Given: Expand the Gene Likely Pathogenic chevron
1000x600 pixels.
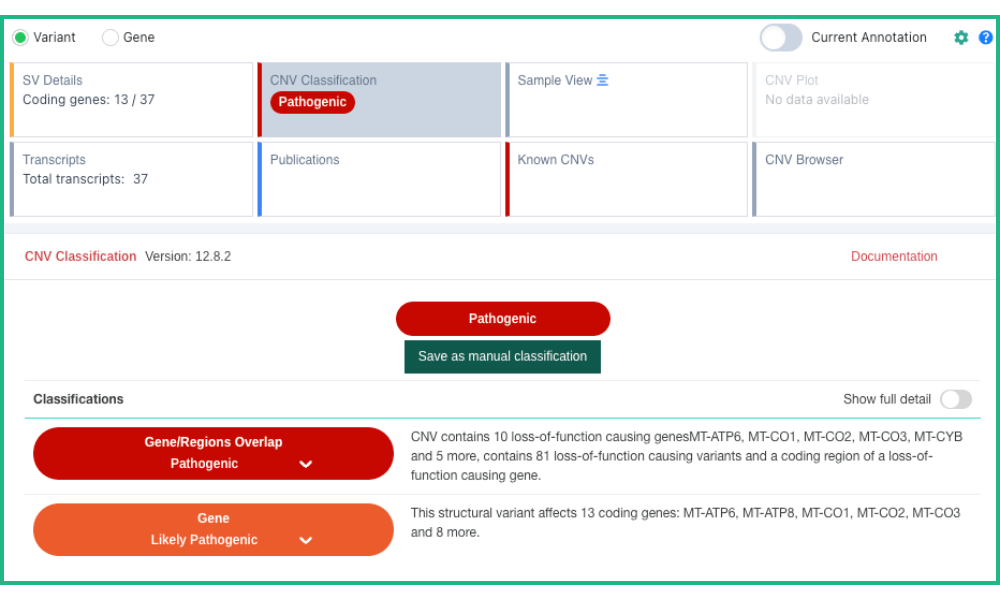Looking at the screenshot, I should coord(306,540).
